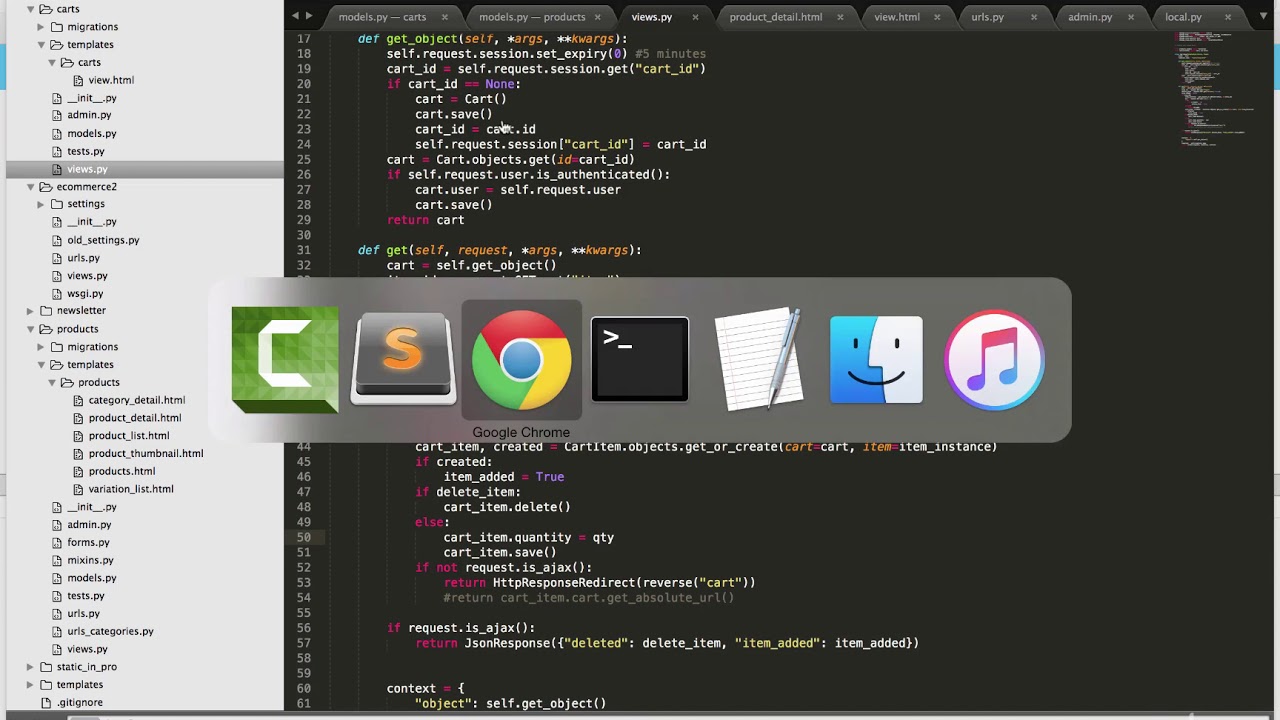This screenshot has height=720, width=1280.
Task: Close the product_detail.html tab
Action: point(841,17)
